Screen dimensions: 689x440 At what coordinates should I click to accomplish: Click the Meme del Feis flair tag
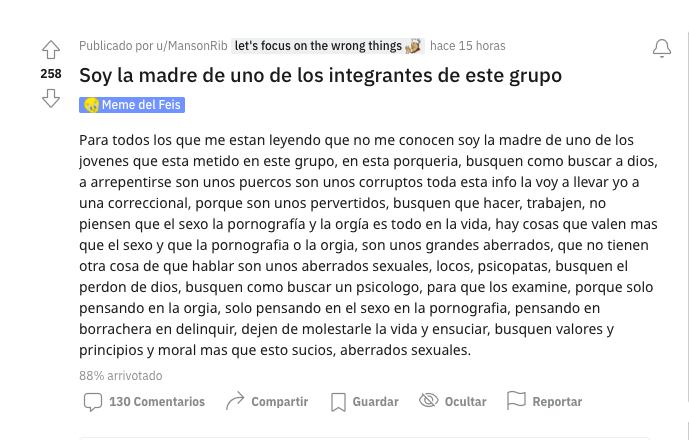[141, 105]
